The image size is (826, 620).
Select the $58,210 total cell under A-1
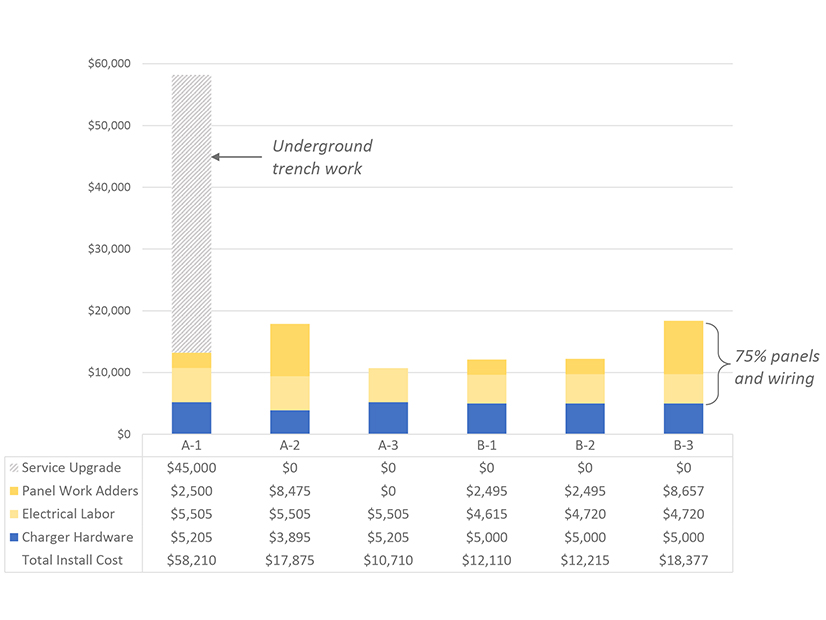[190, 560]
